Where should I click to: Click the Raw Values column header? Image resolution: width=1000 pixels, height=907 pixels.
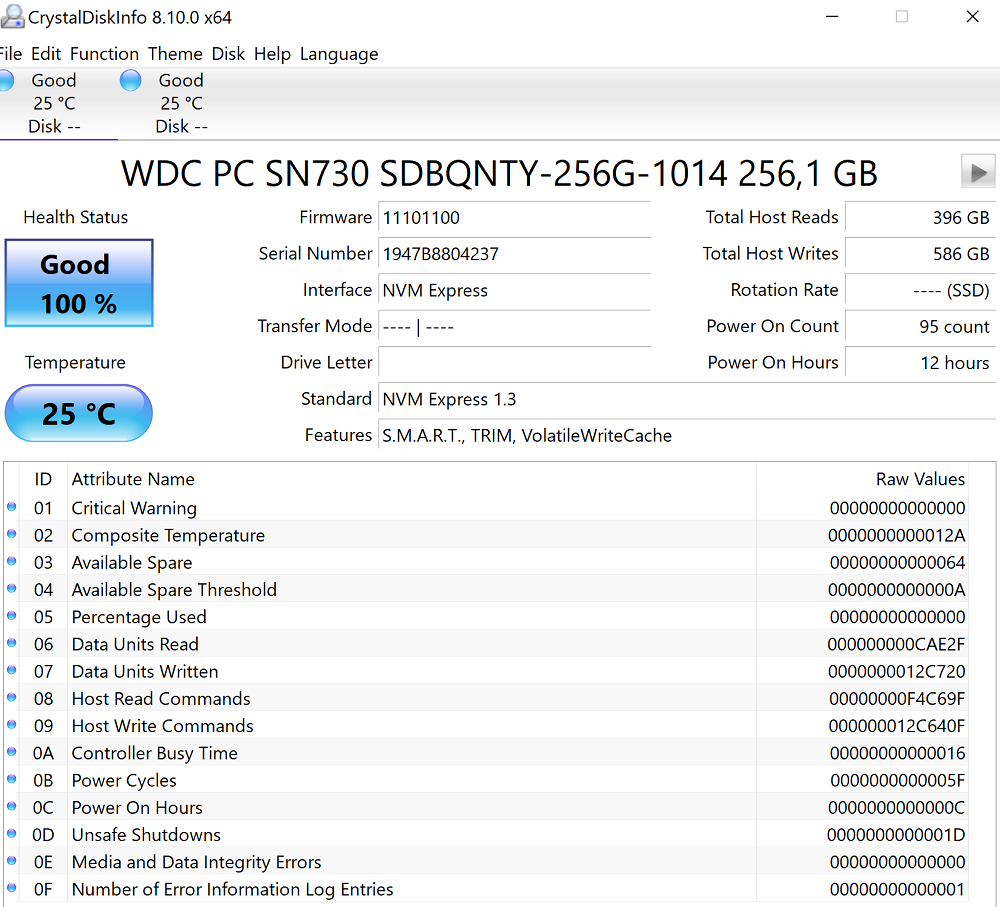click(x=920, y=479)
